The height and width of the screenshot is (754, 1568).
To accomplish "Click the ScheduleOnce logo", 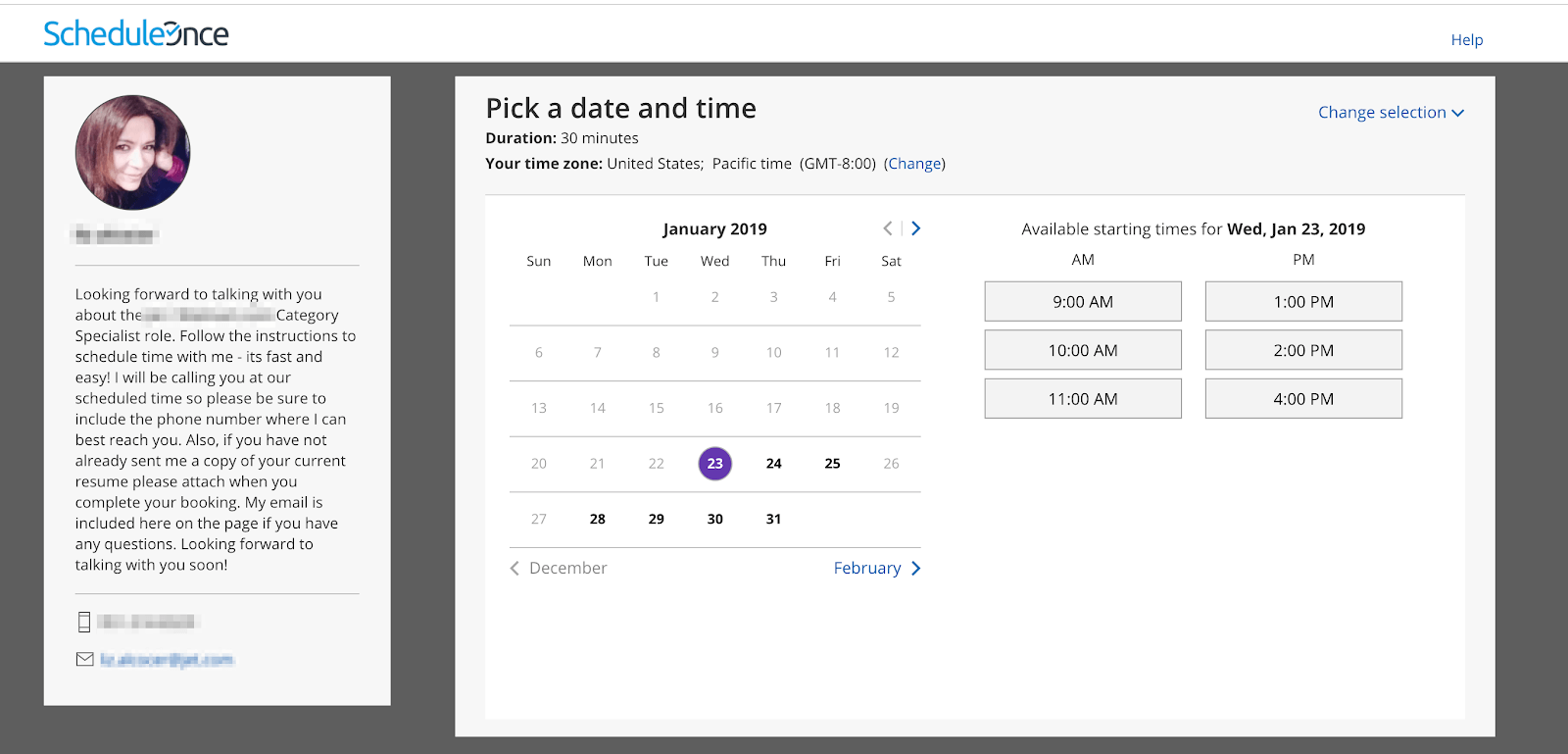I will (136, 34).
